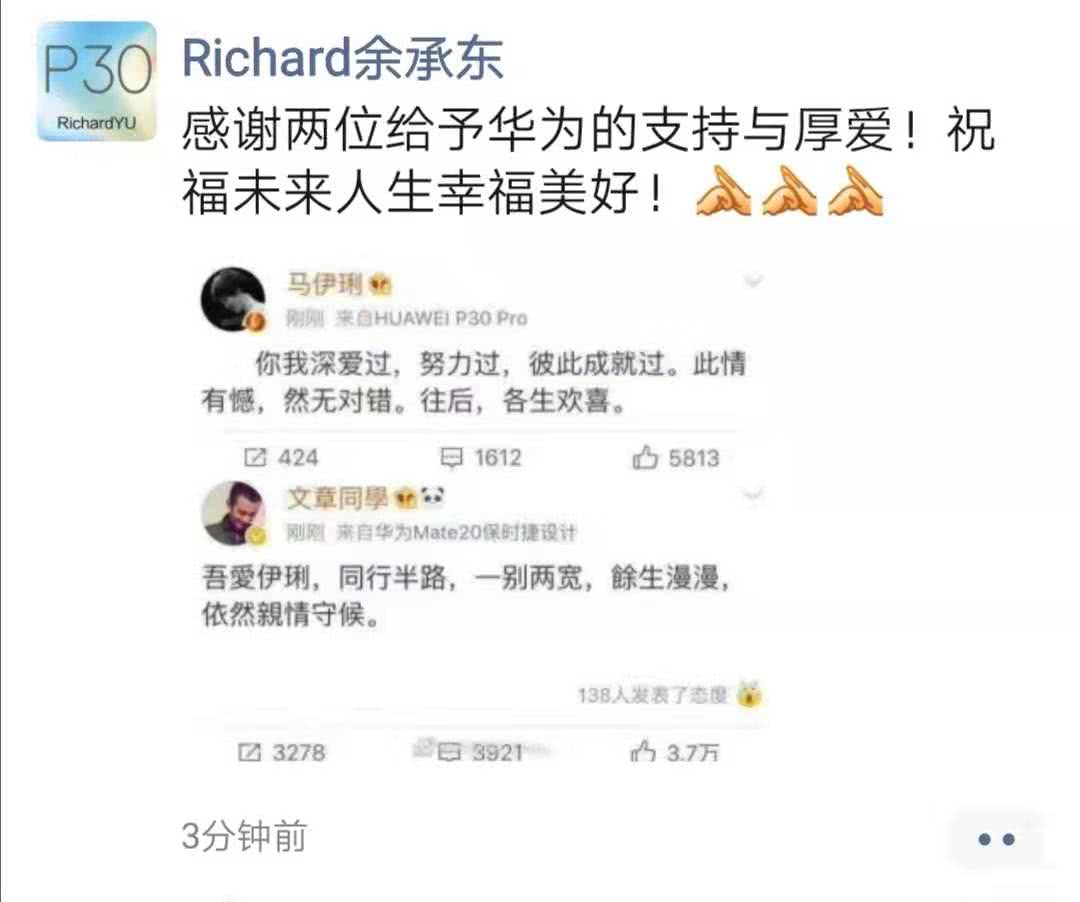This screenshot has width=1080, height=902.
Task: Click the 3分钟前 timestamp
Action: pos(245,836)
